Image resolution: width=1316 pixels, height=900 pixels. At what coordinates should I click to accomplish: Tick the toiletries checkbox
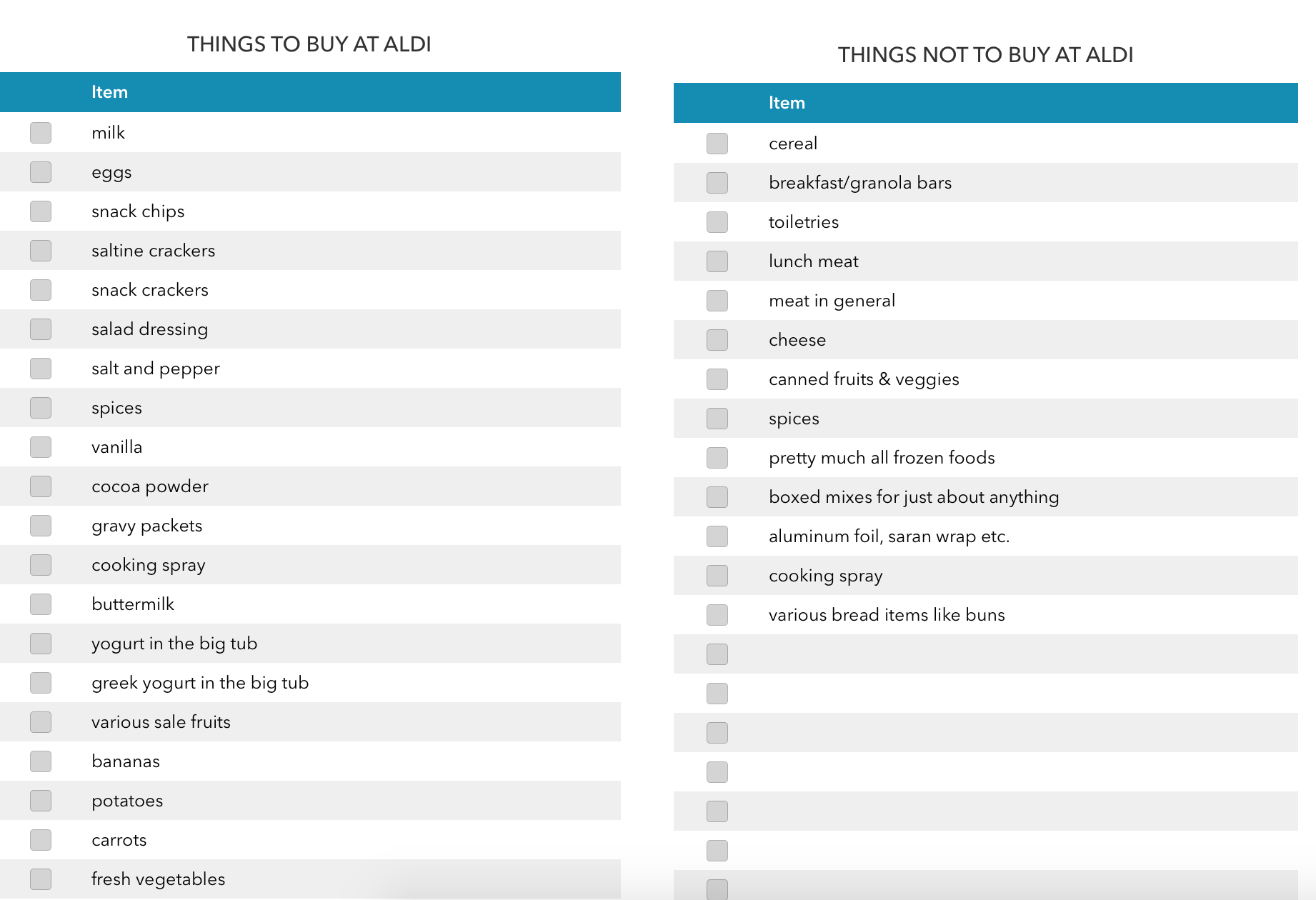click(717, 222)
